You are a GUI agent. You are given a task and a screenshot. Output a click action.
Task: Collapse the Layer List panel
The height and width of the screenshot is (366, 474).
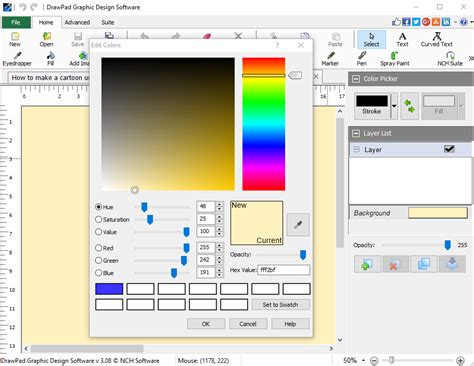coord(356,133)
